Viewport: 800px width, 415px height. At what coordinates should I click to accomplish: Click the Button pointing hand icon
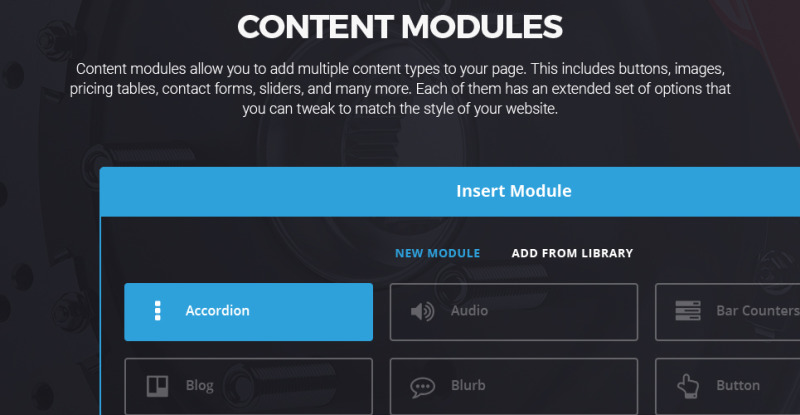coord(688,386)
